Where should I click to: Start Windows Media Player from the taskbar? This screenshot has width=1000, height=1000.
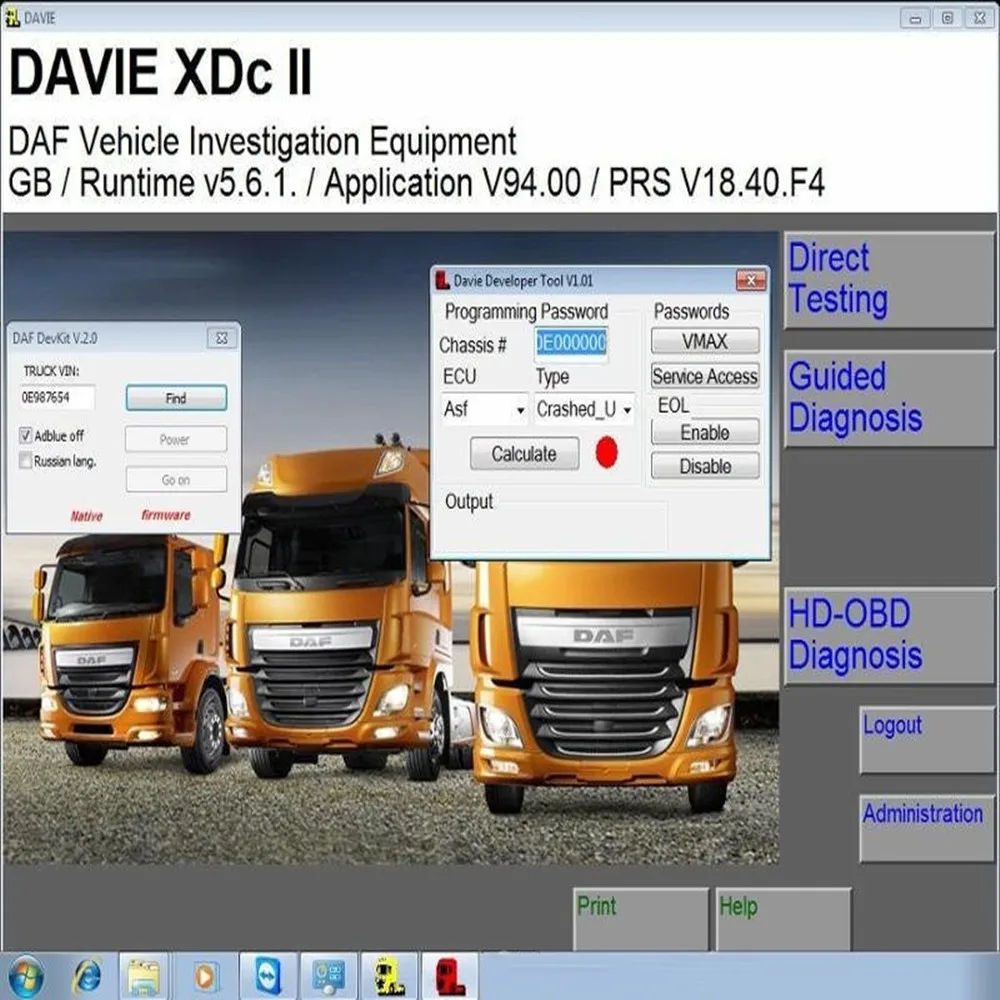pyautogui.click(x=205, y=976)
